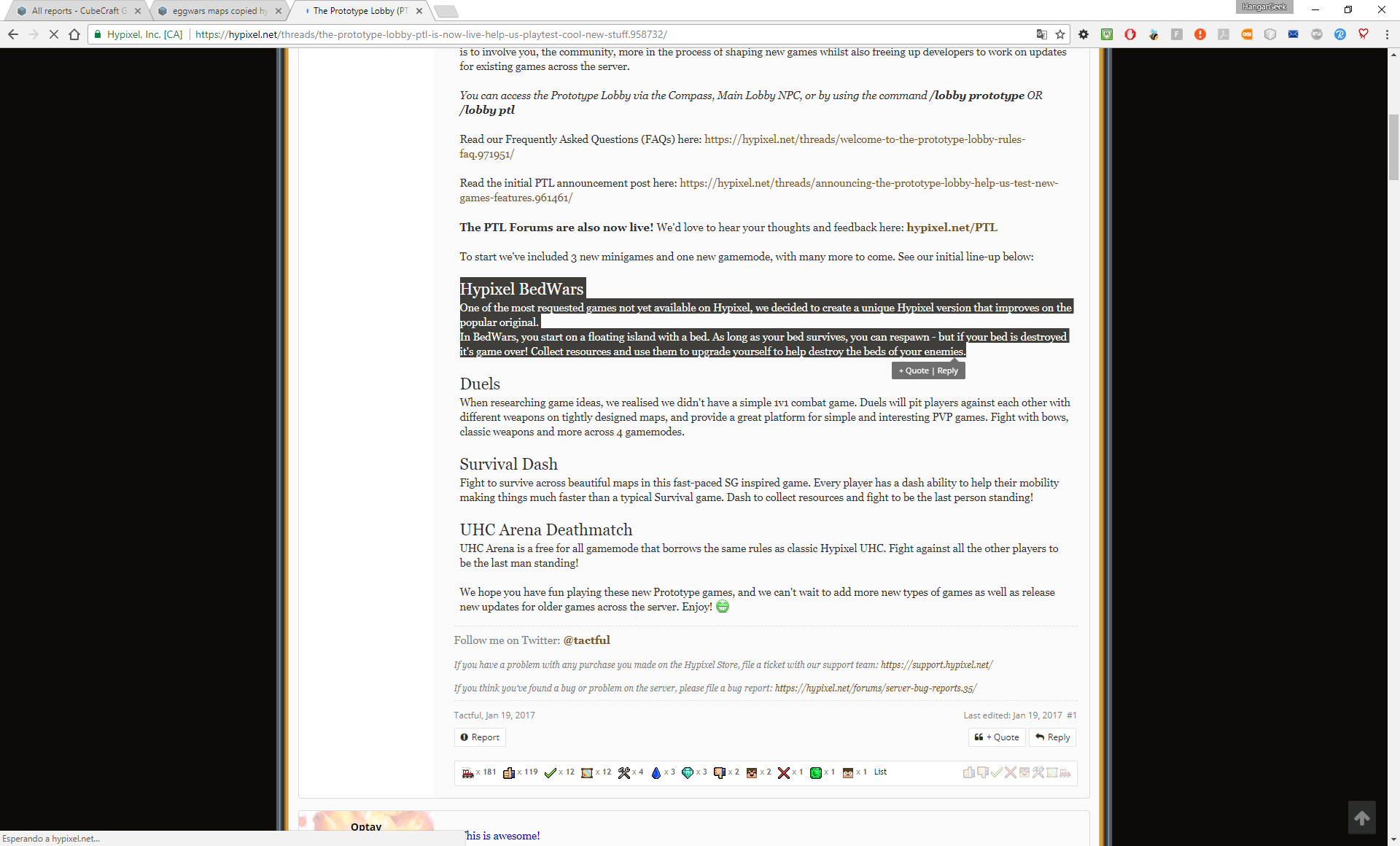
Task: Visit the hypixel.net/PTL forums link
Action: coord(952,228)
